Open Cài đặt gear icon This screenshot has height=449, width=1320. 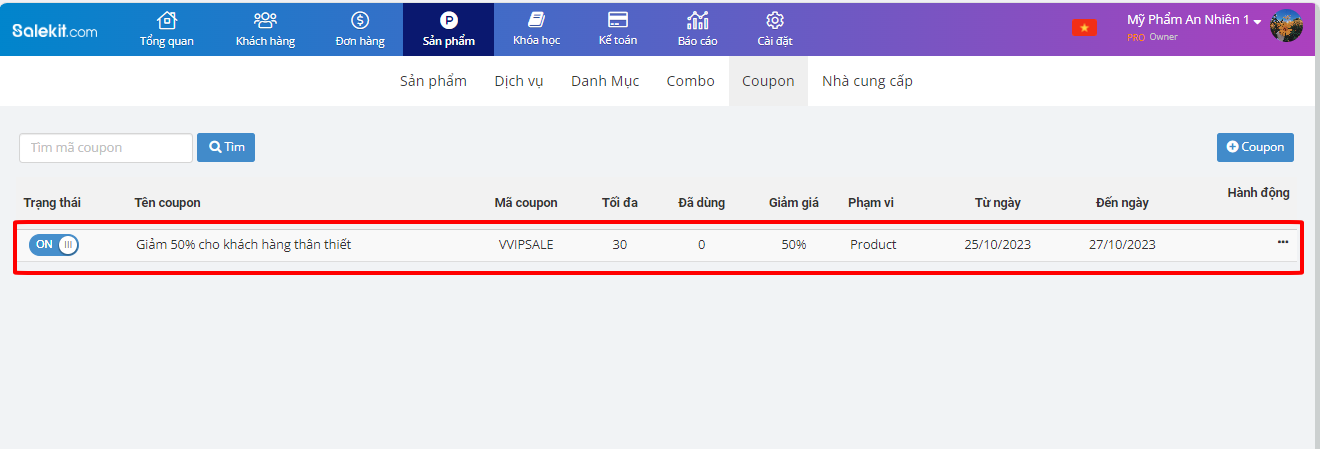774,21
